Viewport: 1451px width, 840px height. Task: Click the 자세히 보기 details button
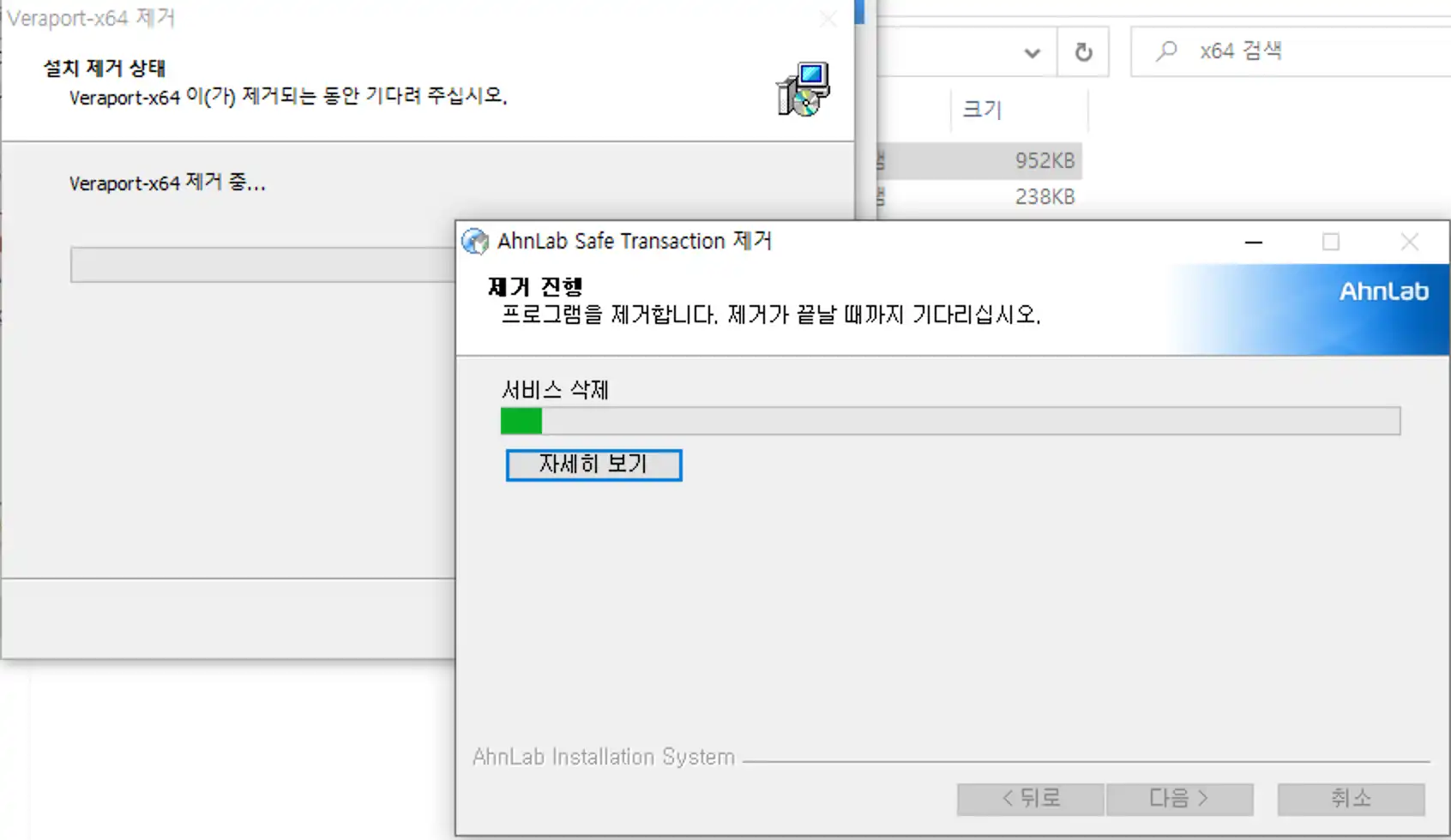(x=593, y=465)
